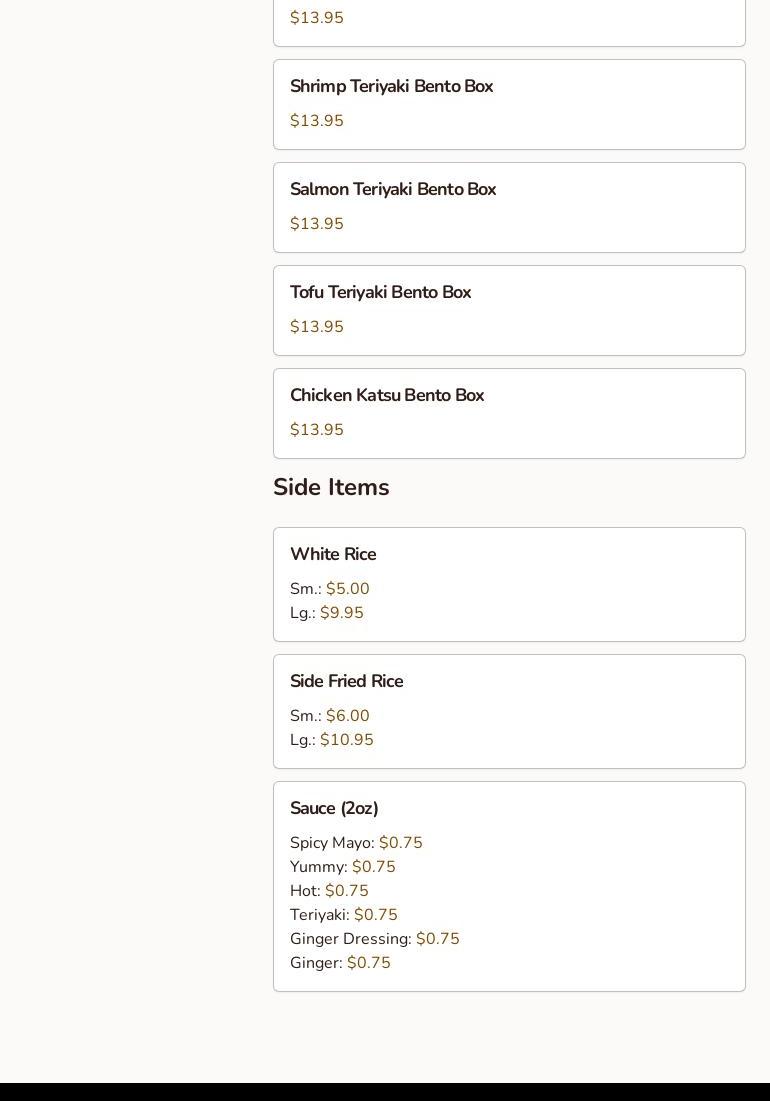Click the Side Items section heading
The height and width of the screenshot is (1101, 770).
click(x=331, y=487)
